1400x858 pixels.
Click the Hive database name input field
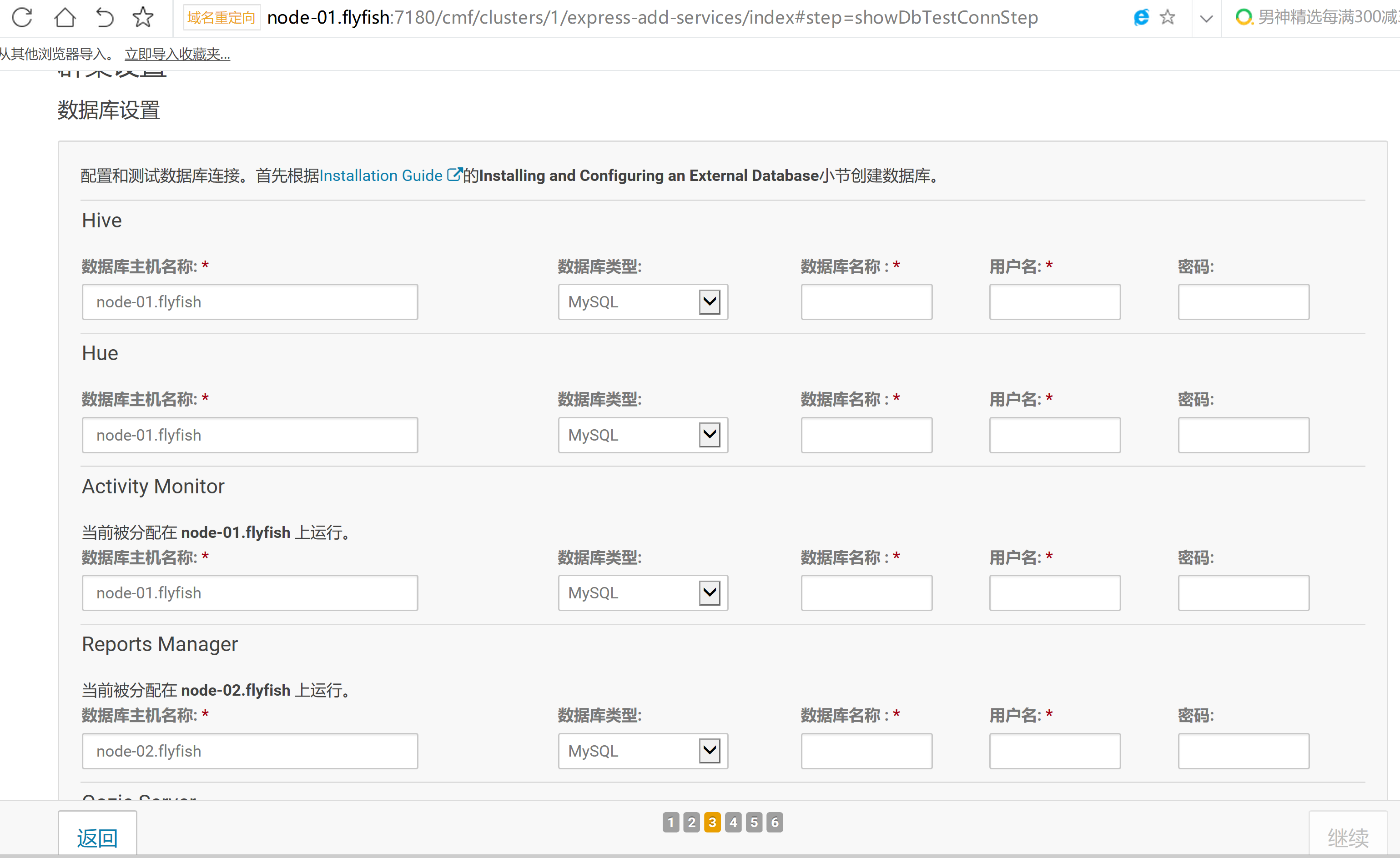(x=866, y=301)
